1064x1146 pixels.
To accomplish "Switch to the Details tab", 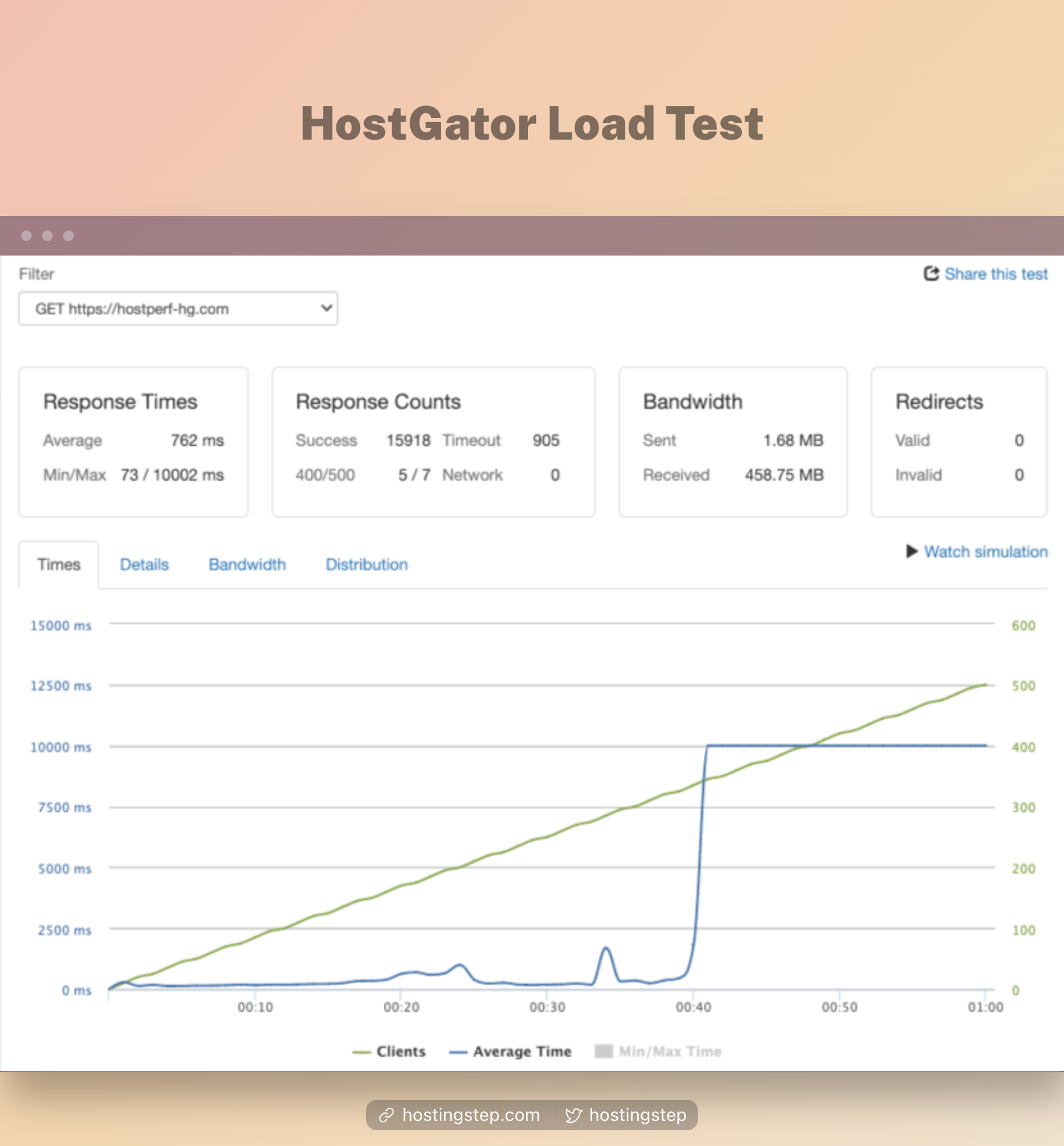I will pos(144,564).
